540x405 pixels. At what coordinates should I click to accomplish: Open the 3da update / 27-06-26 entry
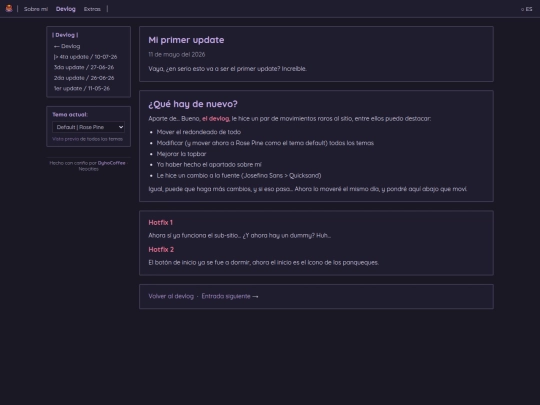(x=84, y=67)
